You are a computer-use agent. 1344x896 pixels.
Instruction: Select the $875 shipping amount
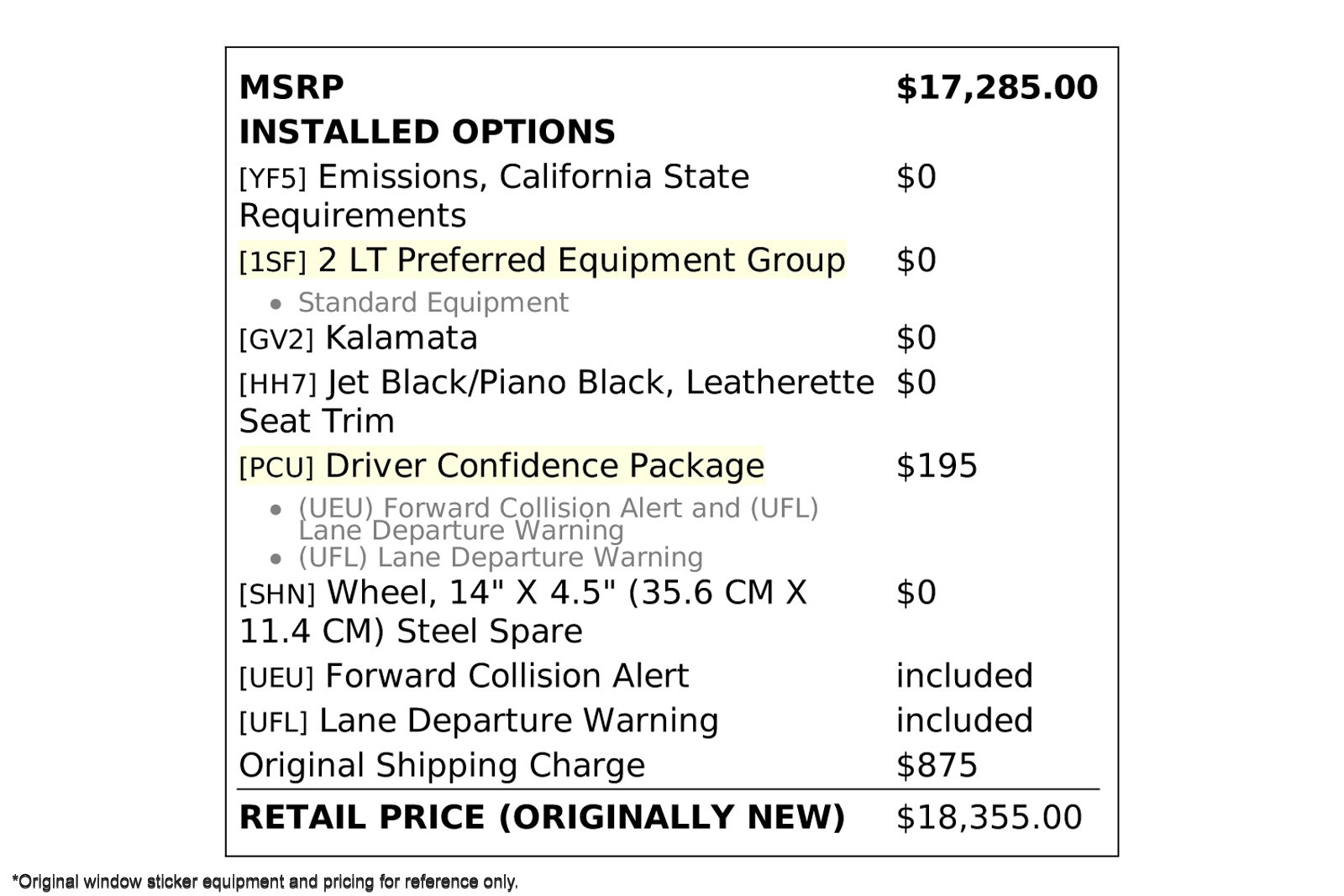[937, 766]
